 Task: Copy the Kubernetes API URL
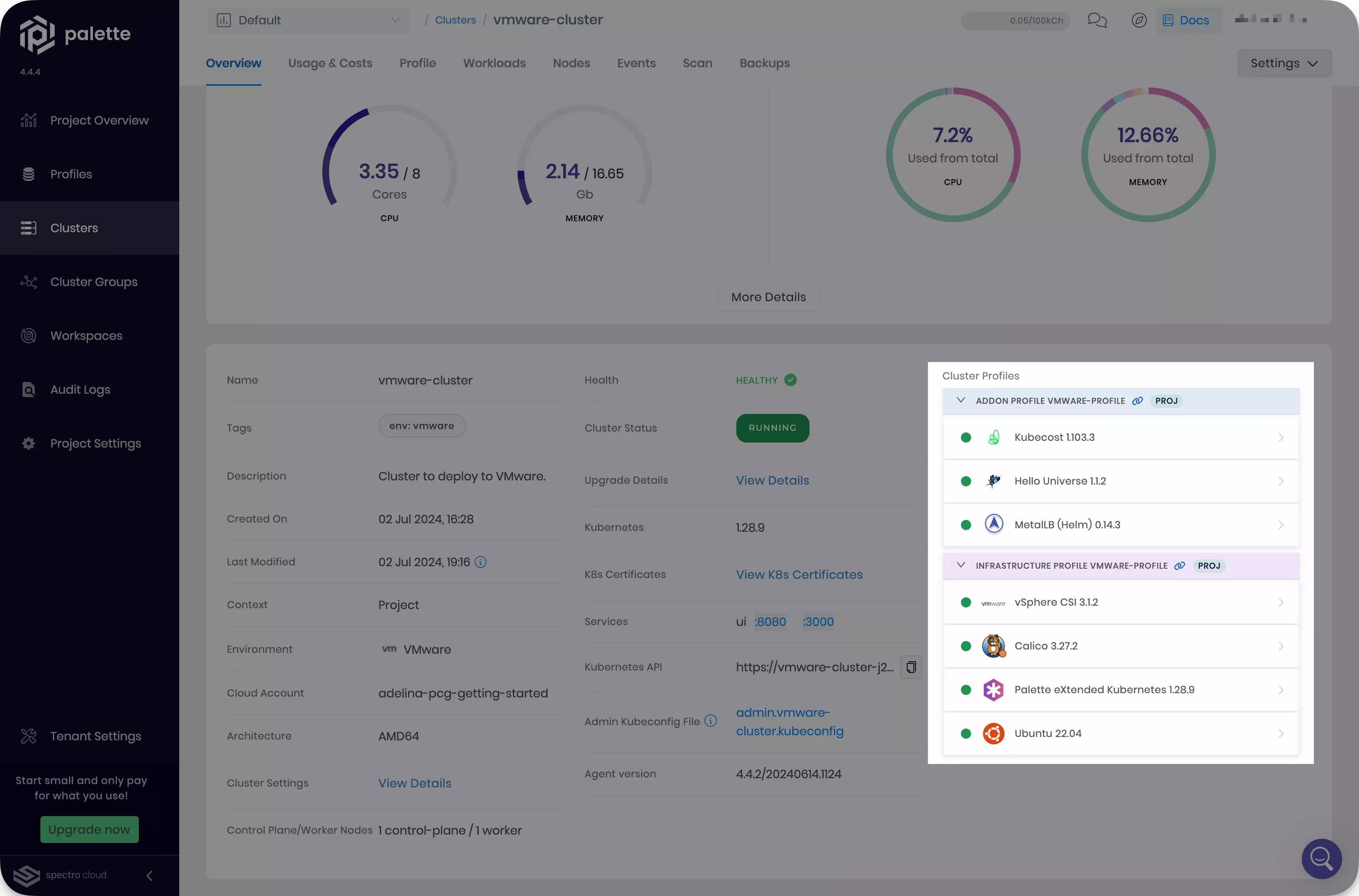[x=911, y=667]
